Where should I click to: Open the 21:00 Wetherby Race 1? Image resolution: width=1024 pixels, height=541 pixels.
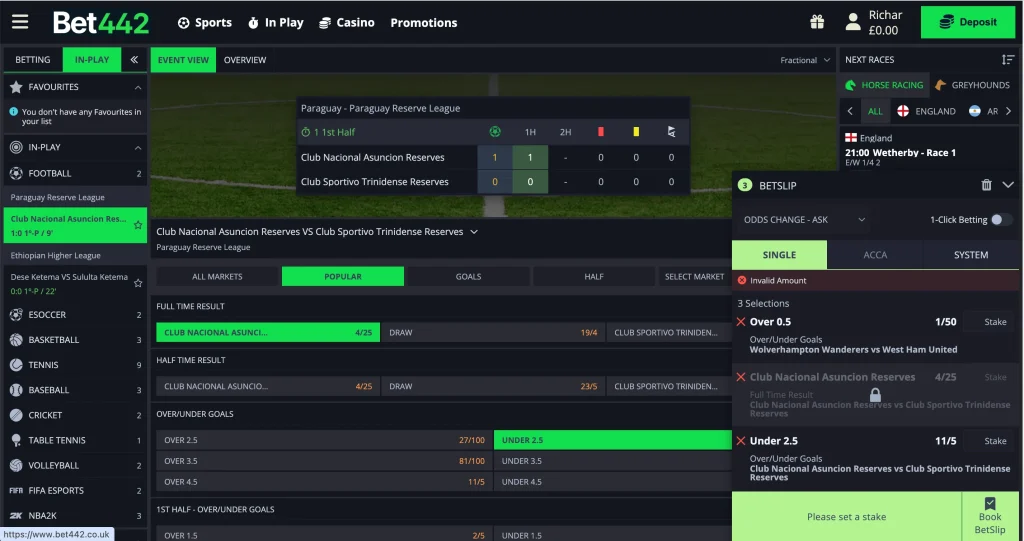(901, 152)
